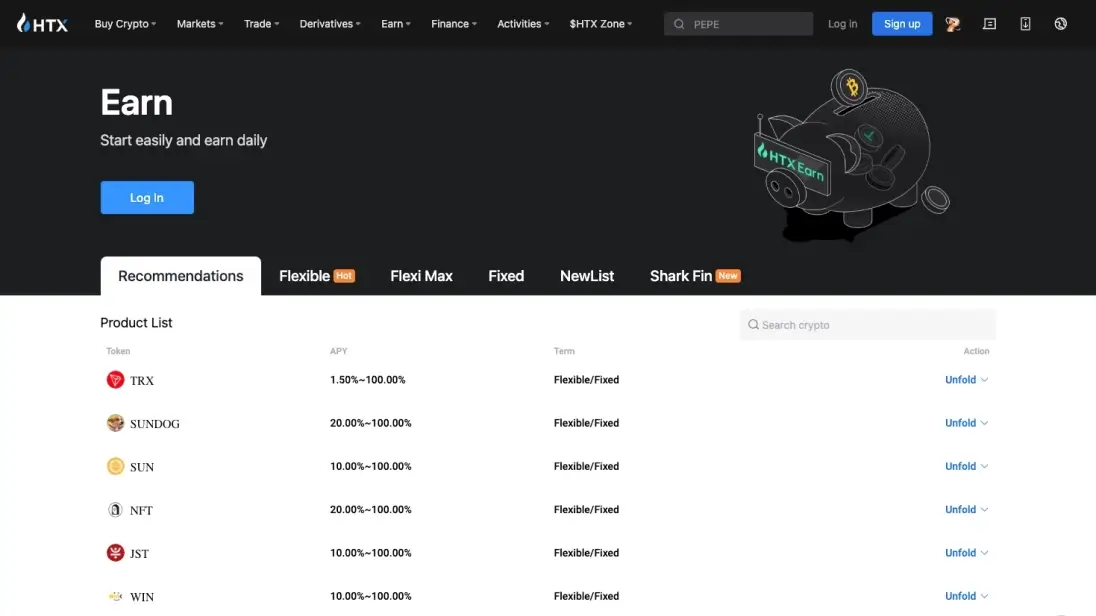Screen dimensions: 1096x616
Task: Click the NFT token icon
Action: pos(115,510)
